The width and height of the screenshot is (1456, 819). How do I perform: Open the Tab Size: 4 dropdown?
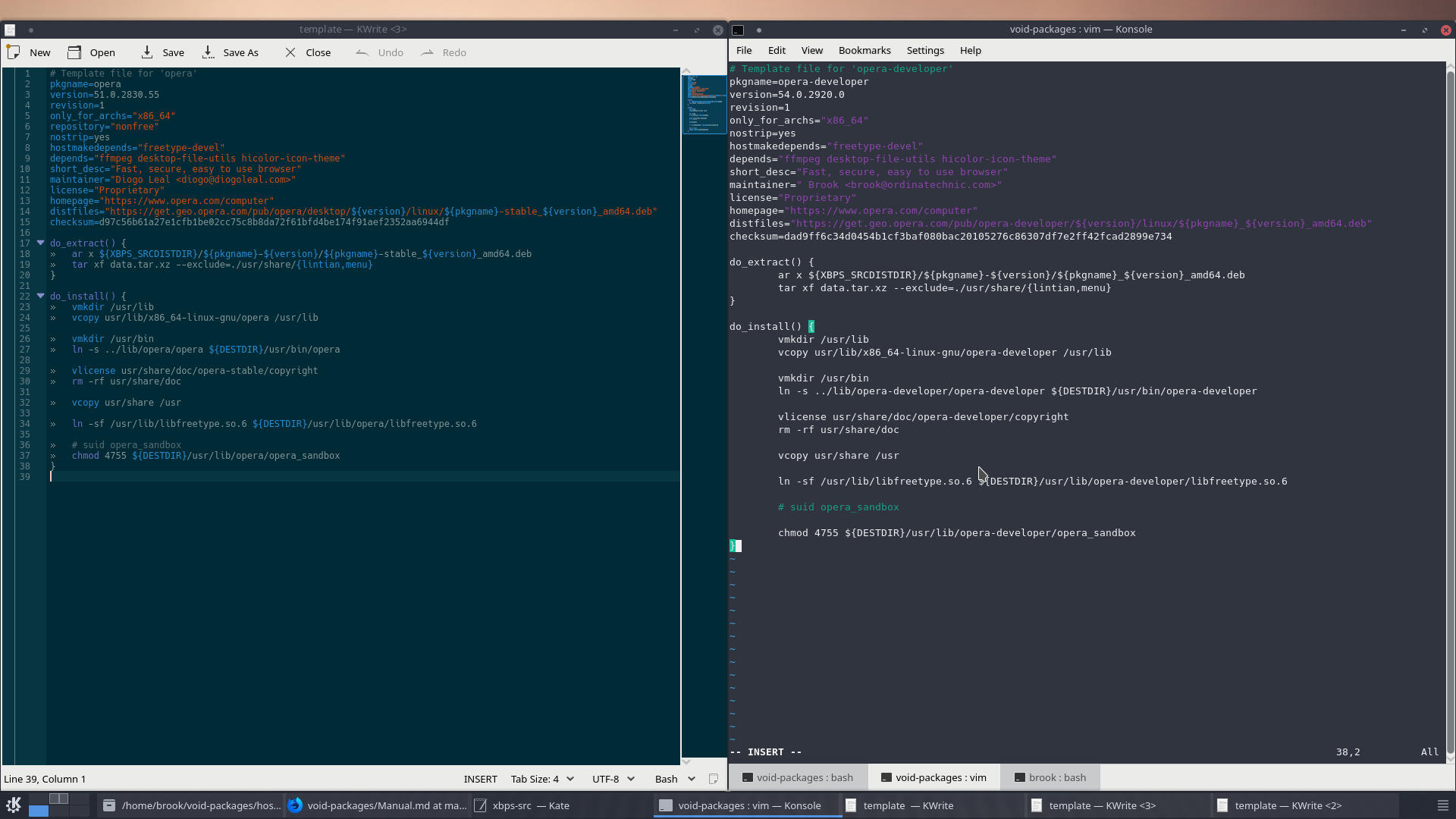coord(542,779)
